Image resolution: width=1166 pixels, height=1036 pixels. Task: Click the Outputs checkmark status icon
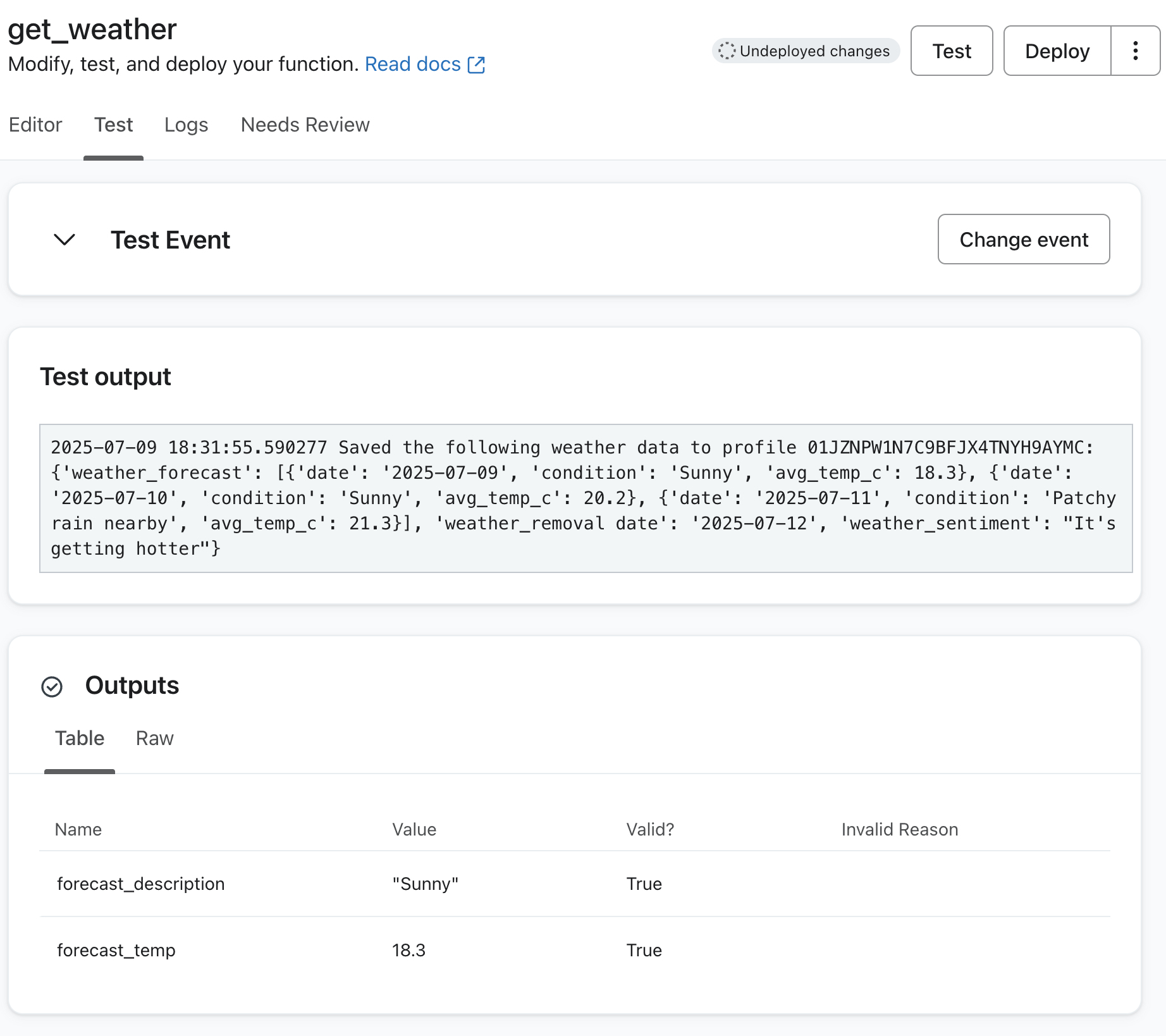point(52,686)
